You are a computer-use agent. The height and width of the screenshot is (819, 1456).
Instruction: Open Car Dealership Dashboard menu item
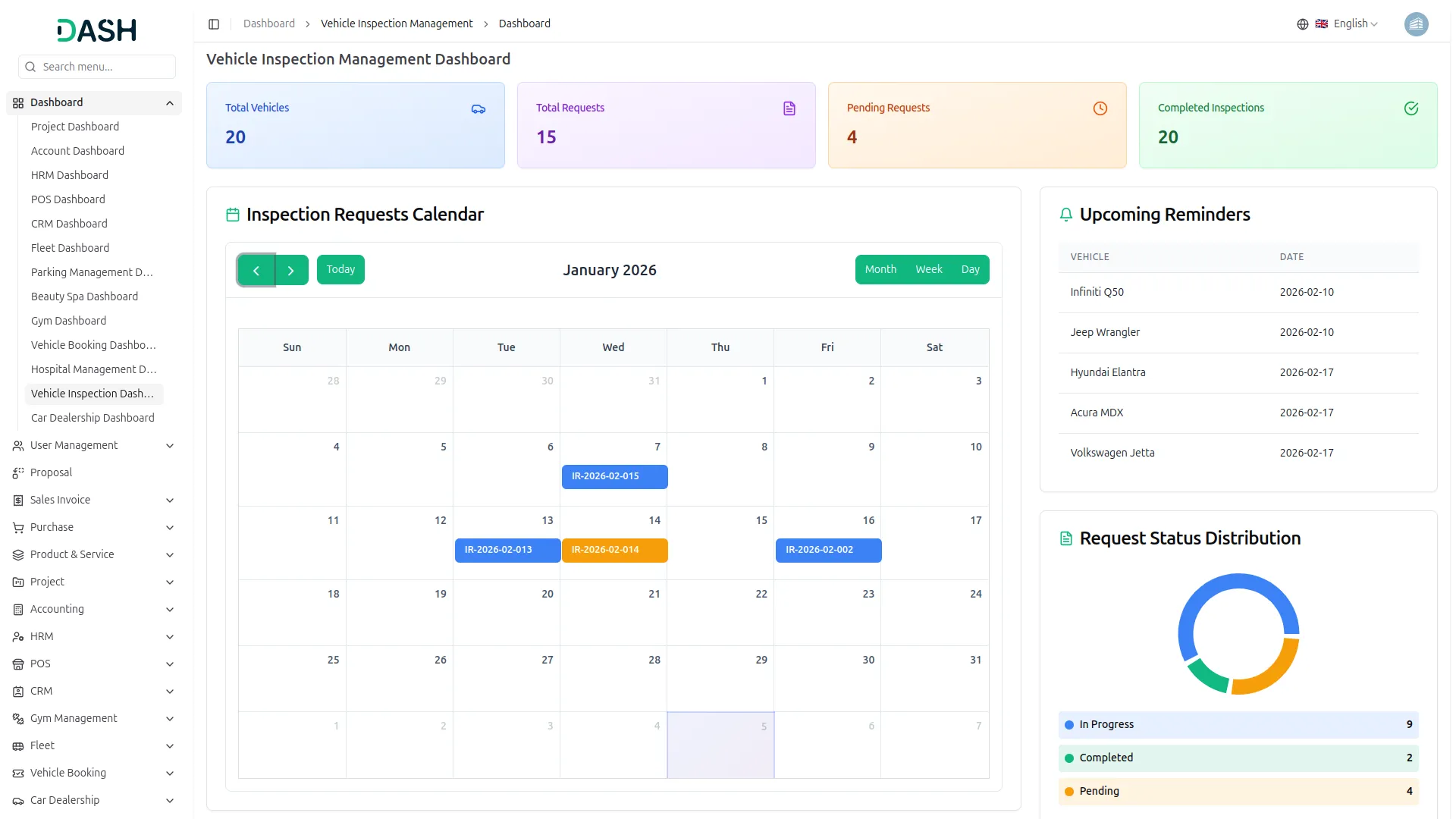click(93, 418)
